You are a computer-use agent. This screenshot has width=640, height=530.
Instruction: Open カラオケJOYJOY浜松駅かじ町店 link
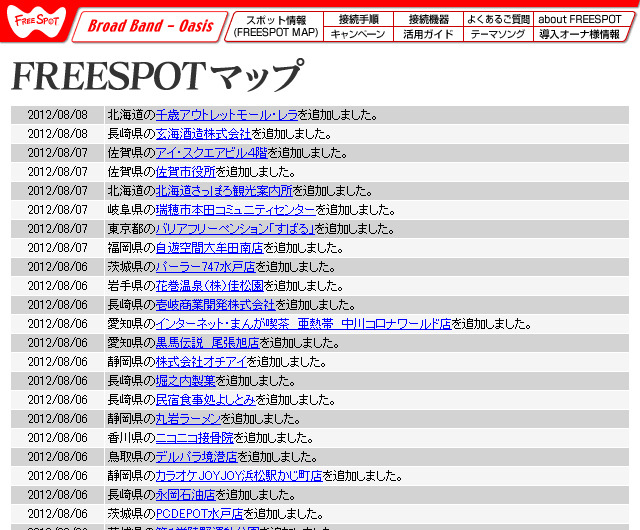239,475
